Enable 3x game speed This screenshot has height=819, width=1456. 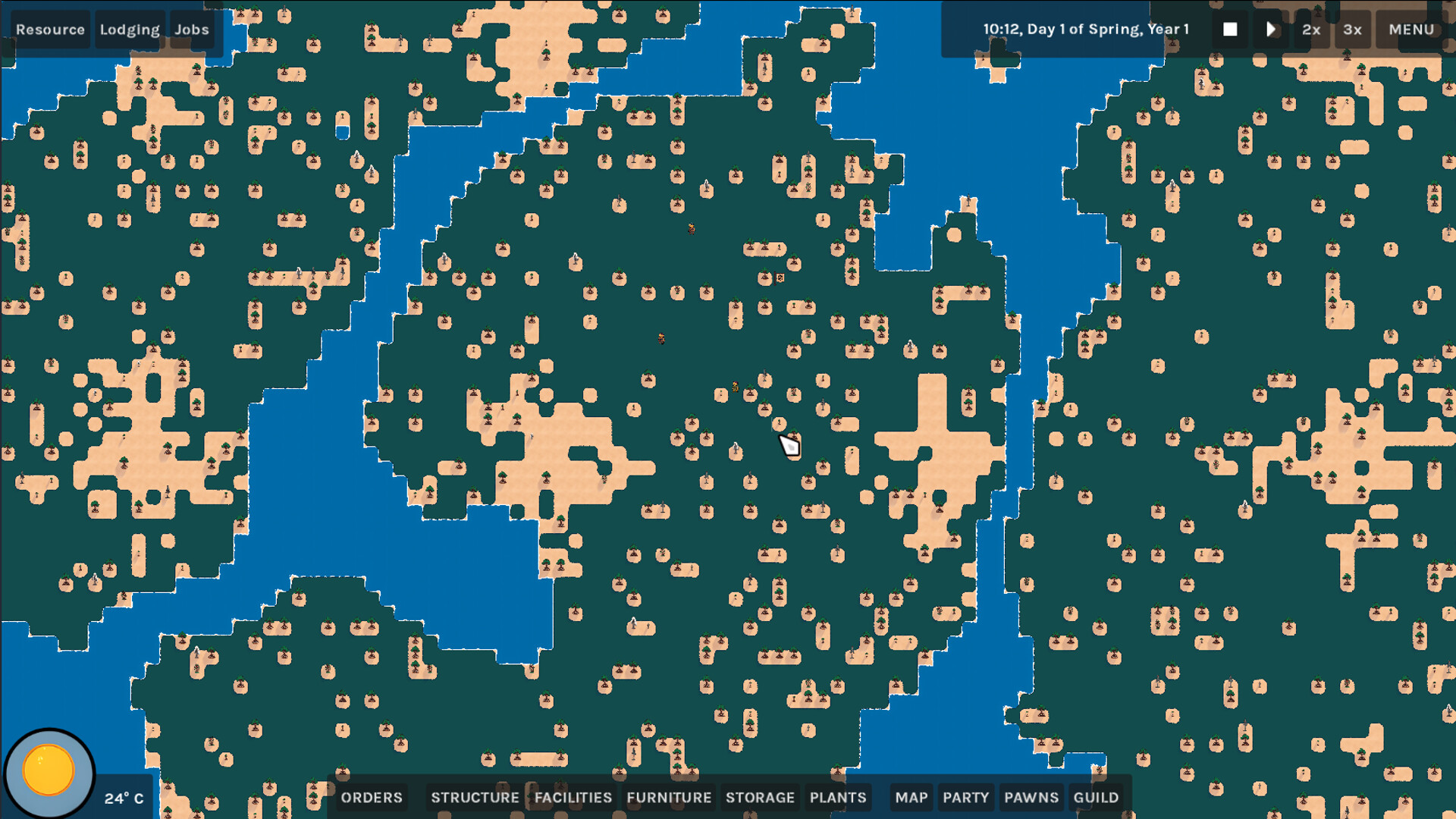coord(1352,29)
